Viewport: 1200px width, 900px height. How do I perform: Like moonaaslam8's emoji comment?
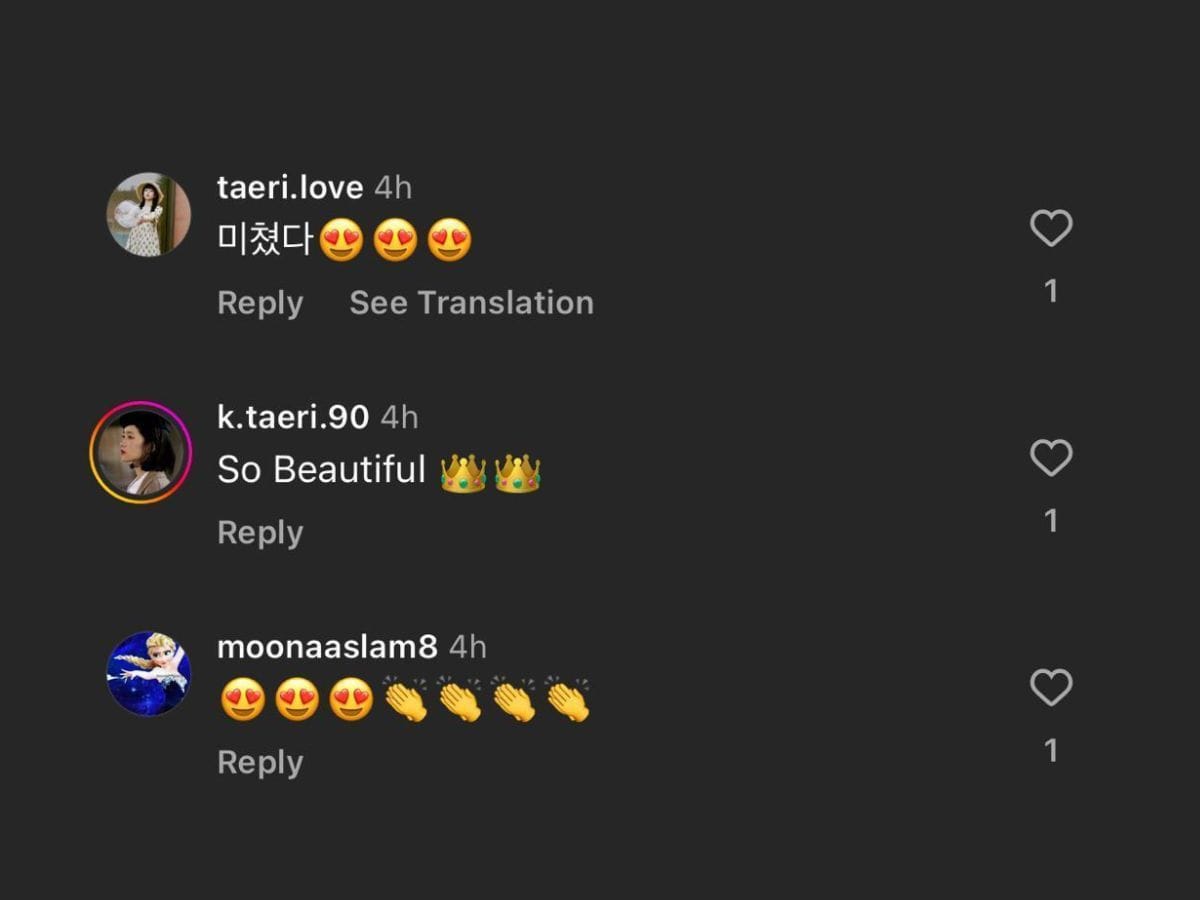(1051, 688)
